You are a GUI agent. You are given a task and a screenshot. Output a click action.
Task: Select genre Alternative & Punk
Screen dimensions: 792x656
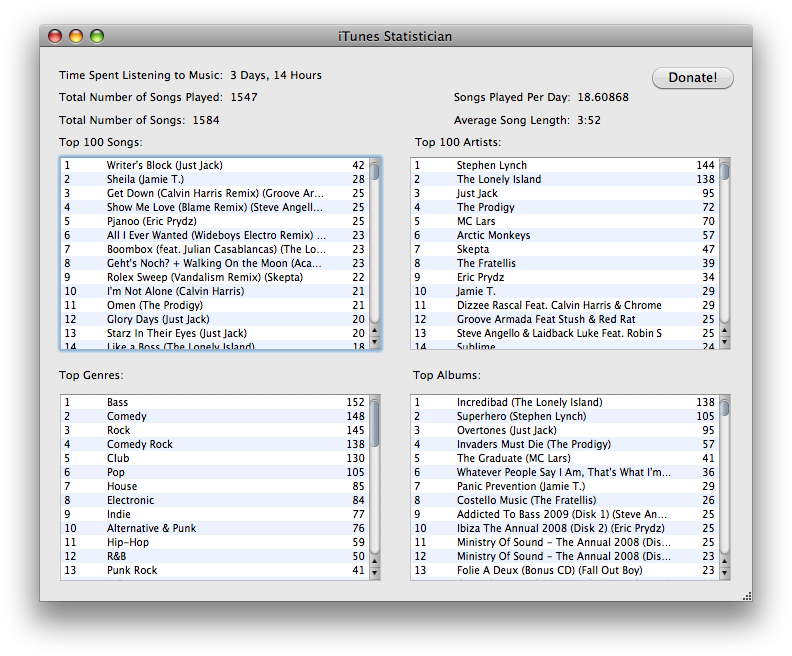click(x=215, y=529)
